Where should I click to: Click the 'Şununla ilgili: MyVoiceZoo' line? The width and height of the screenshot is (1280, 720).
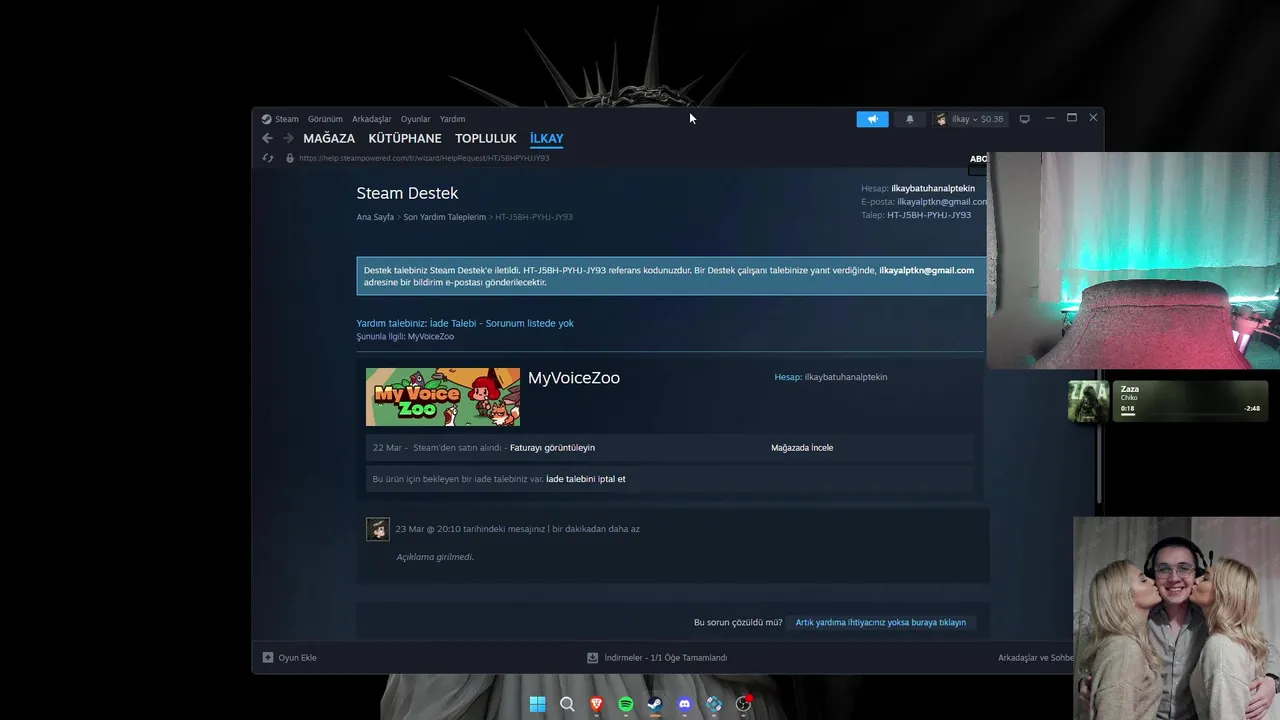coord(405,336)
